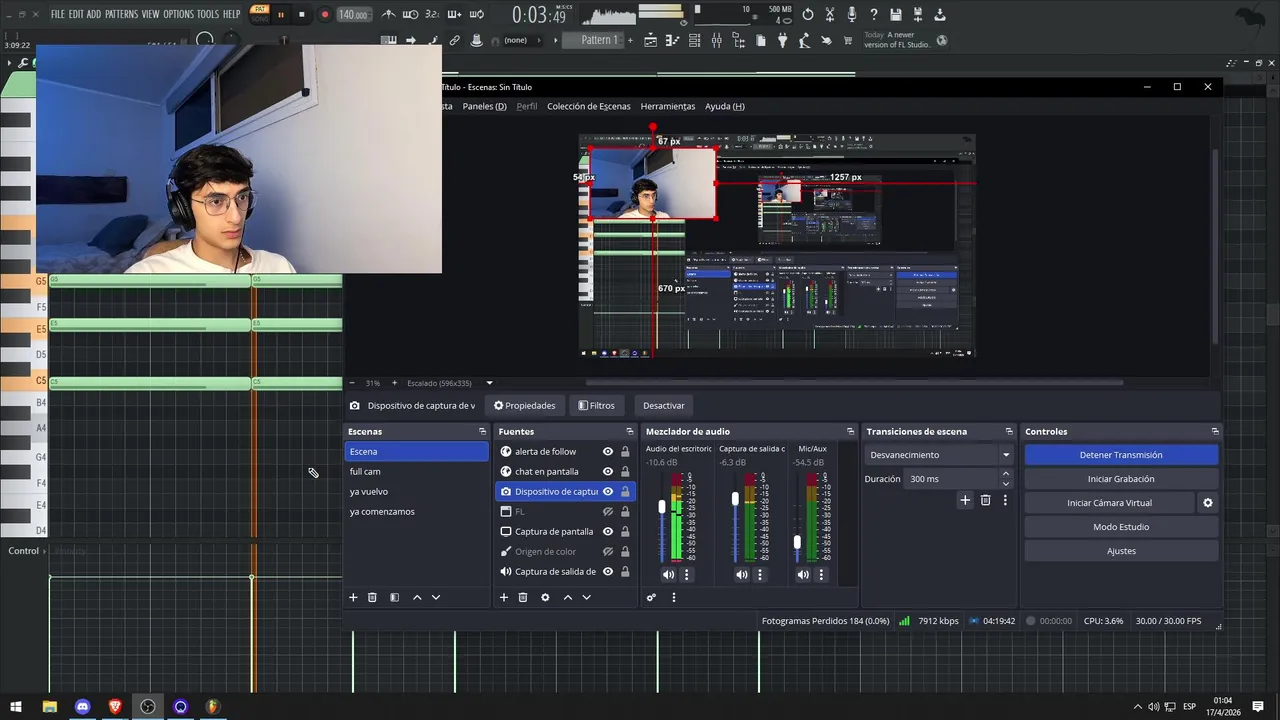Pop out the Mezclador de audio dock

point(850,432)
